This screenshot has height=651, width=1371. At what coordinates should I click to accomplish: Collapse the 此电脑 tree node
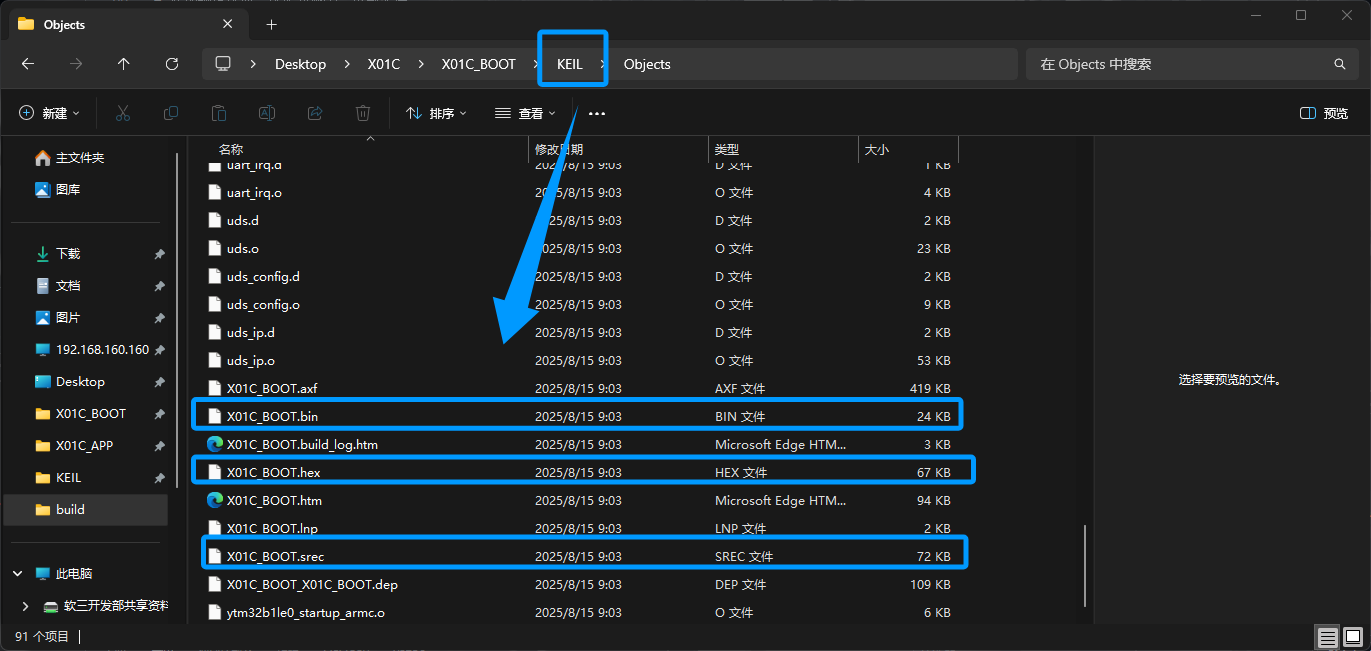tap(18, 574)
